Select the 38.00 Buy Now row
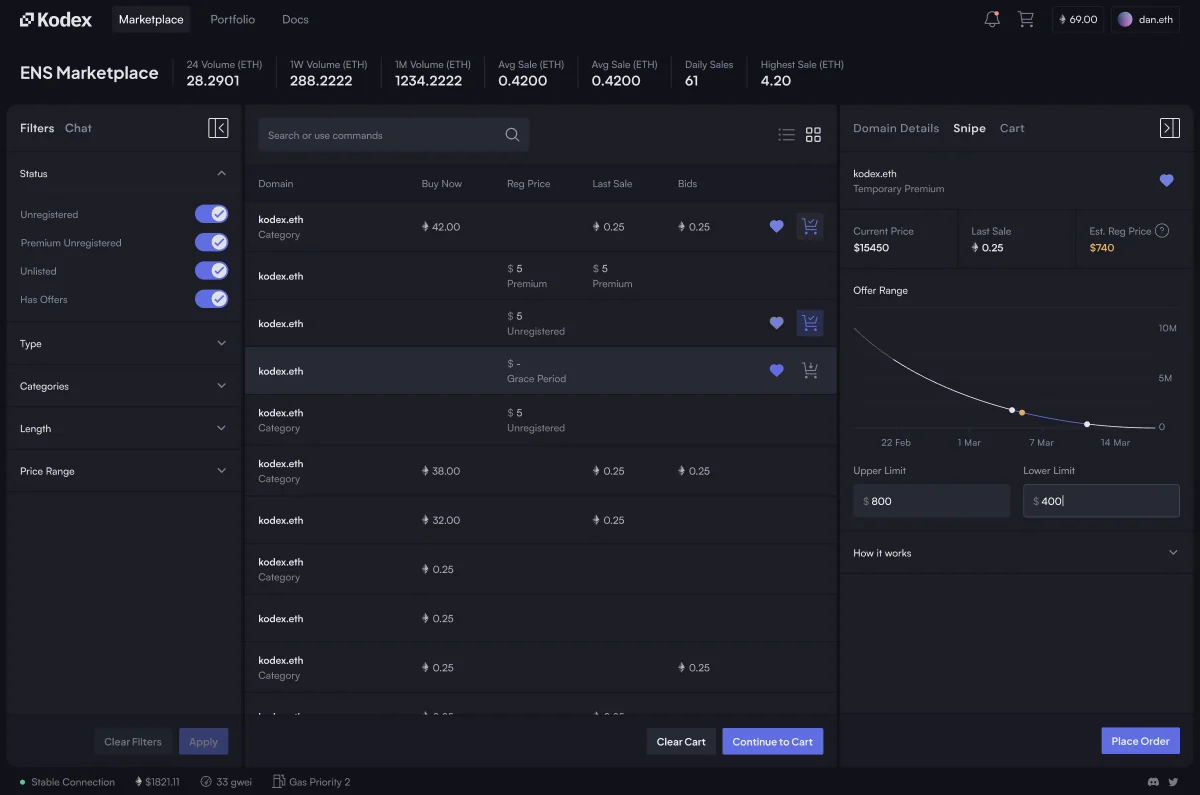1200x795 pixels. [x=540, y=470]
